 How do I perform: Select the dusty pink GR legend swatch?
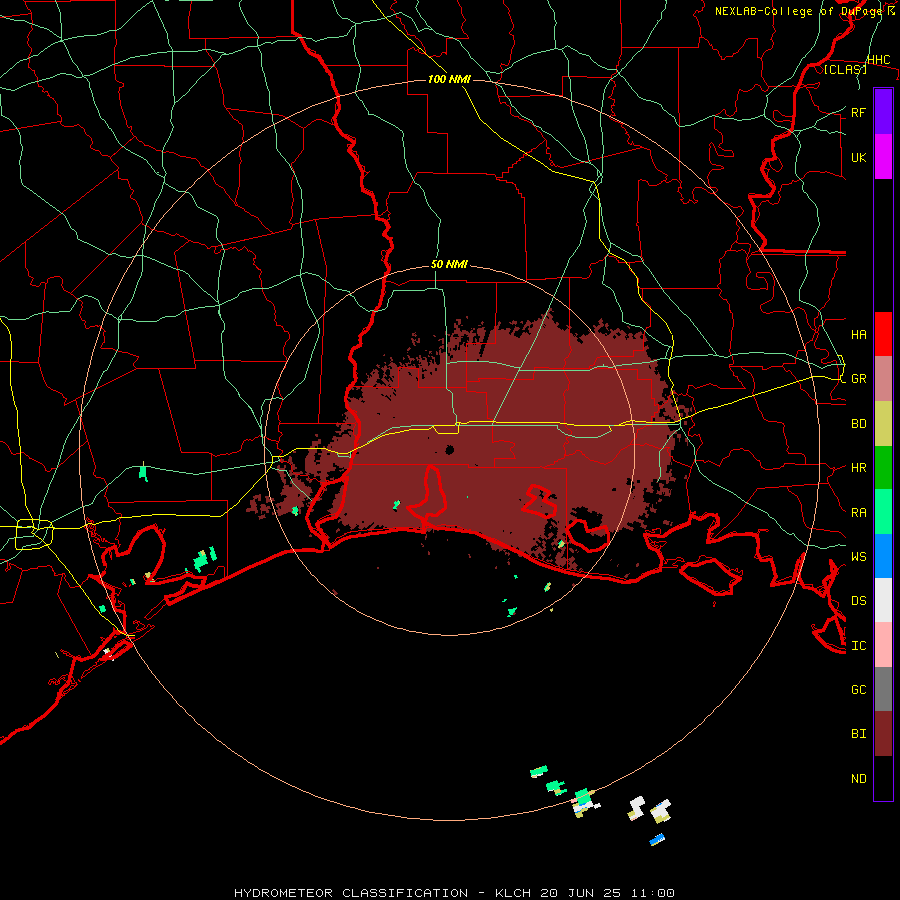point(883,379)
